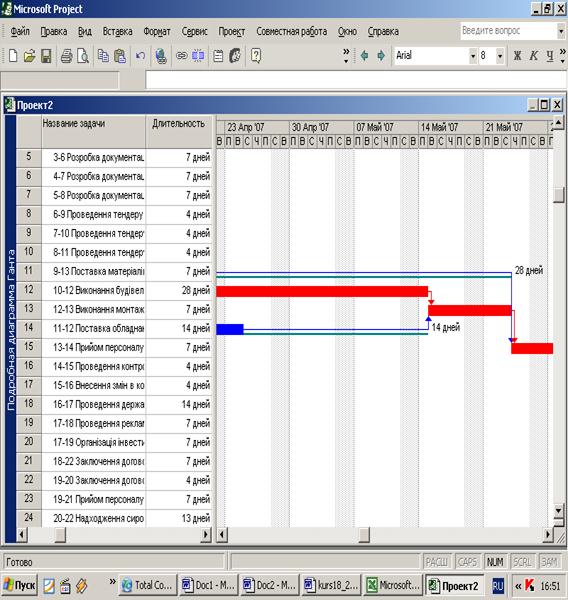Save project with floppy disk icon
568x600 pixels.
pyautogui.click(x=46, y=56)
